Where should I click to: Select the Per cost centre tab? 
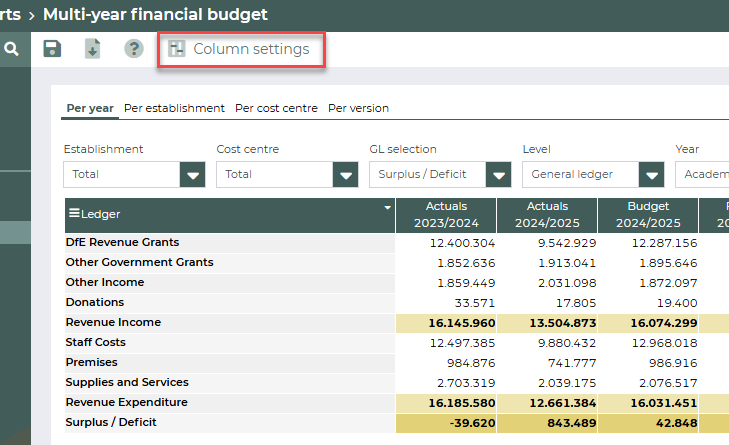click(x=276, y=108)
